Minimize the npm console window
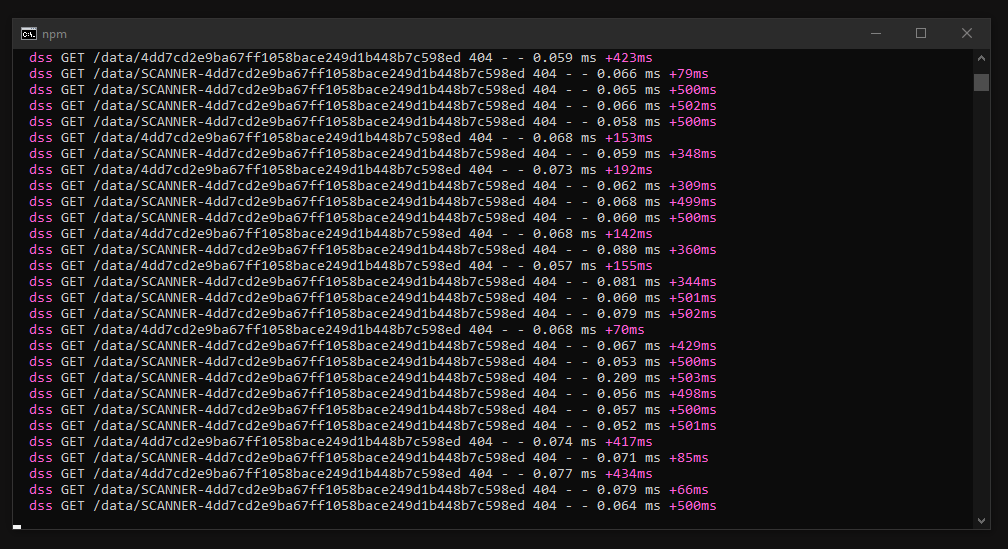This screenshot has height=549, width=1008. pos(876,33)
